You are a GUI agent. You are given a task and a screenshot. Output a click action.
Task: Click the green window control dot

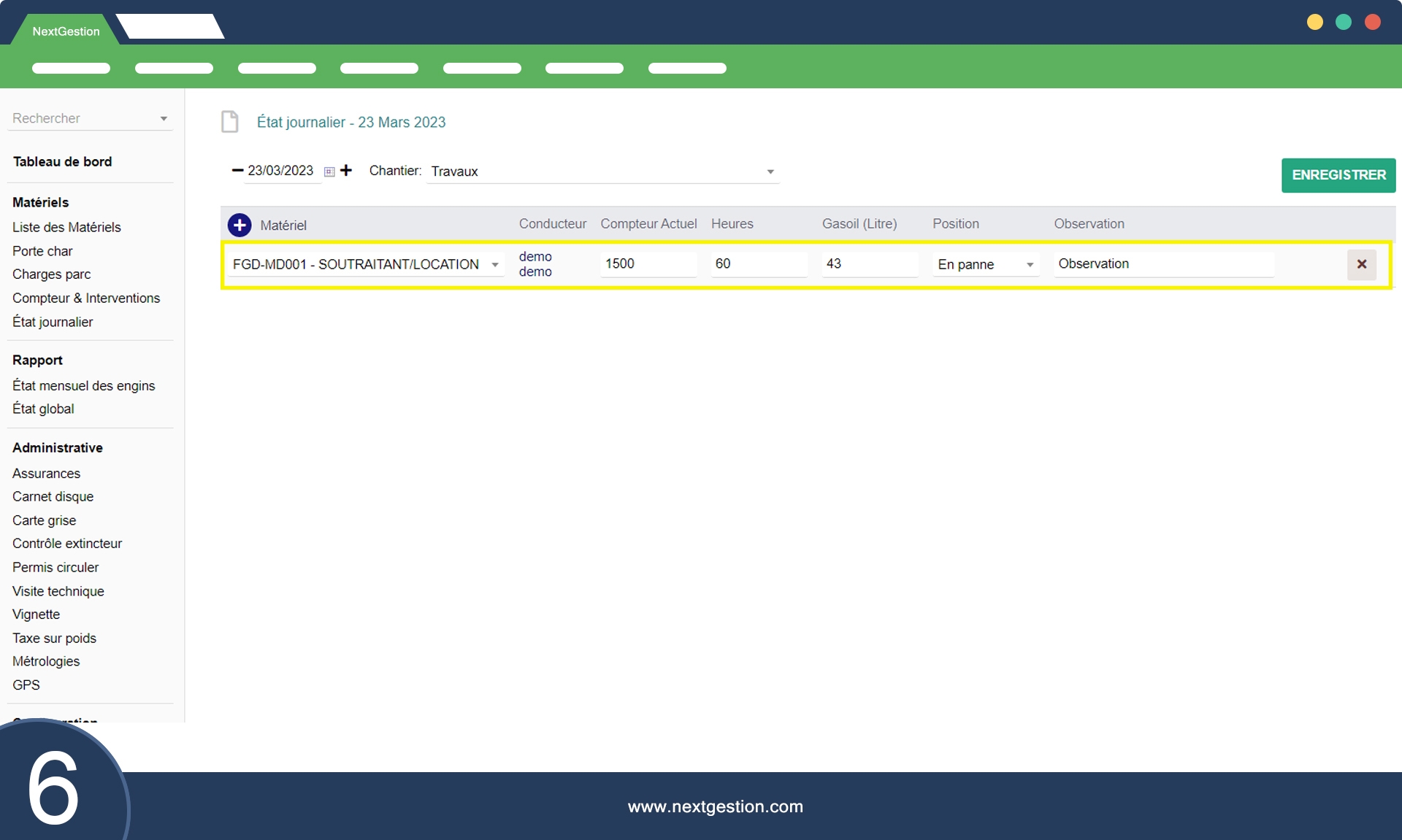[1344, 22]
